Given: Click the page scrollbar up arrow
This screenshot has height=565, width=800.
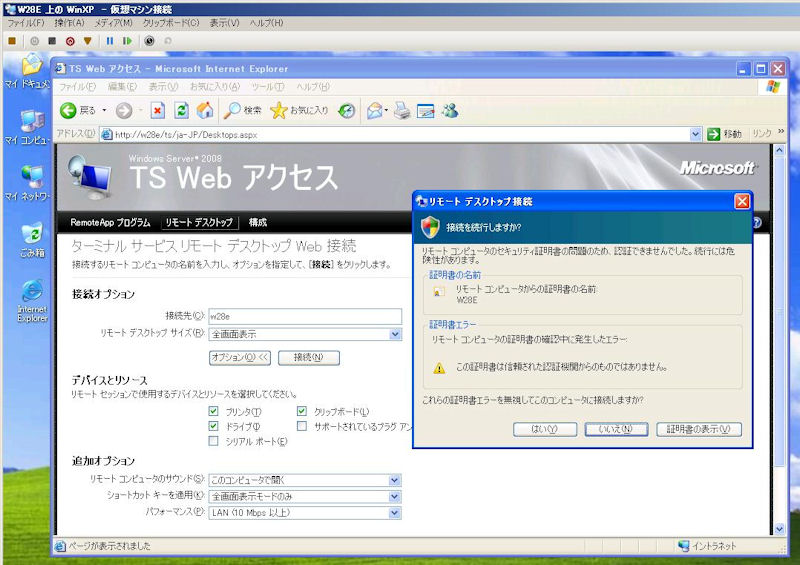Looking at the screenshot, I should 779,151.
